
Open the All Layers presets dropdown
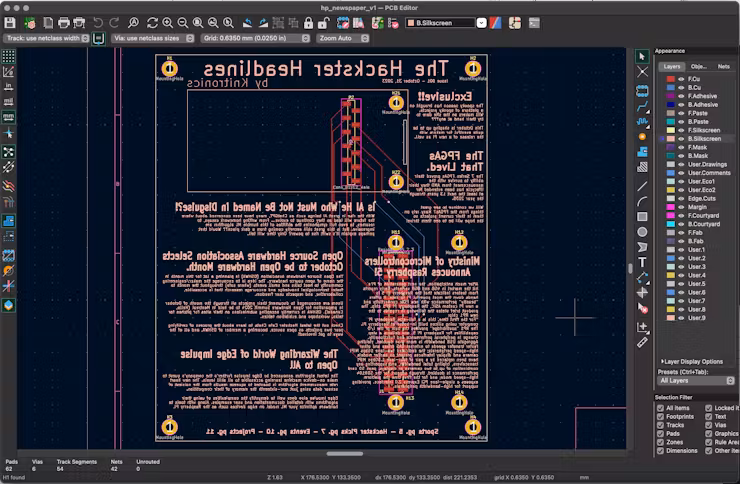[696, 381]
